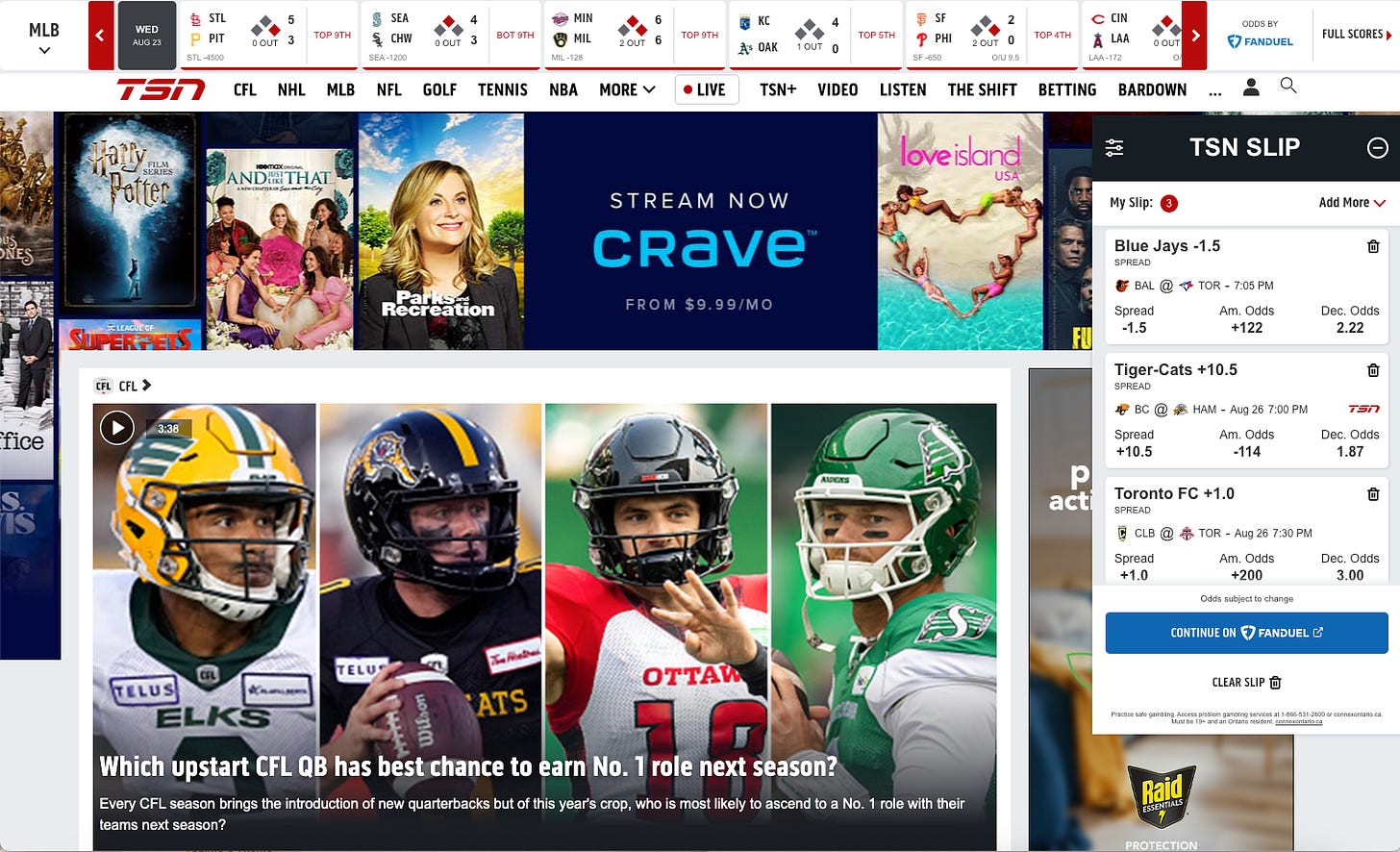Image resolution: width=1400 pixels, height=852 pixels.
Task: Play the CFL QB video
Action: [117, 427]
